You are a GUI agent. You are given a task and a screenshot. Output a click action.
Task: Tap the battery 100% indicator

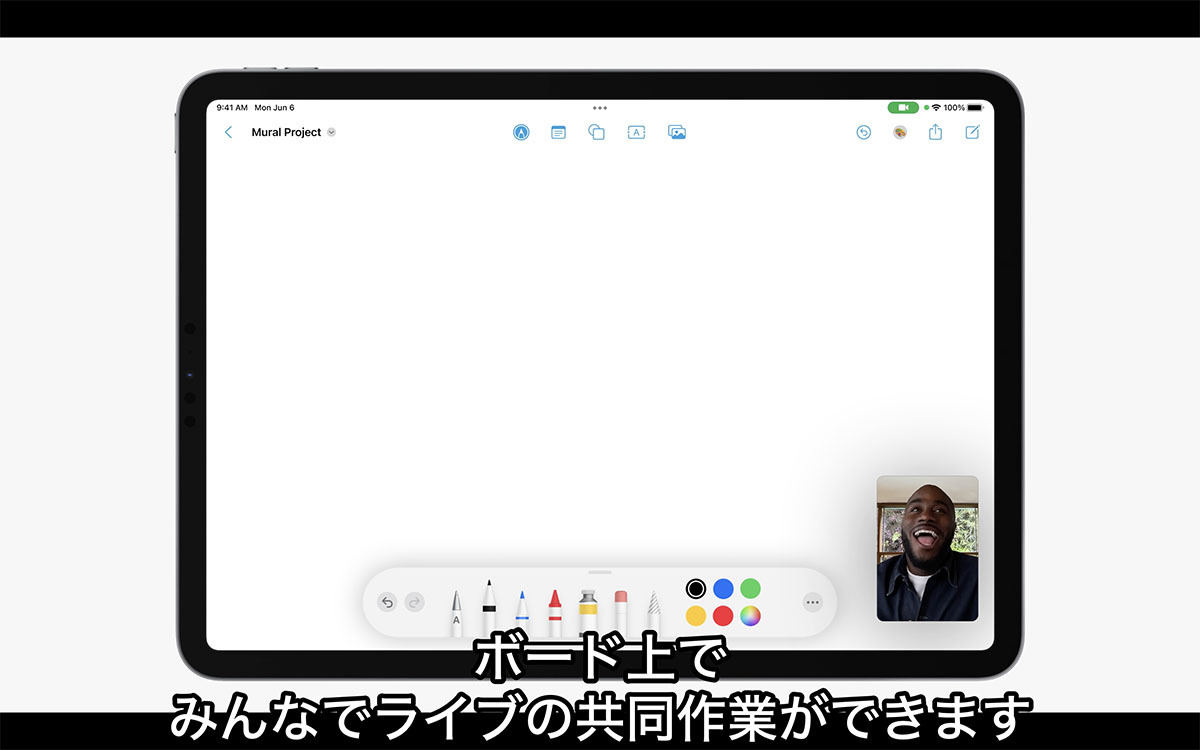pyautogui.click(x=964, y=107)
